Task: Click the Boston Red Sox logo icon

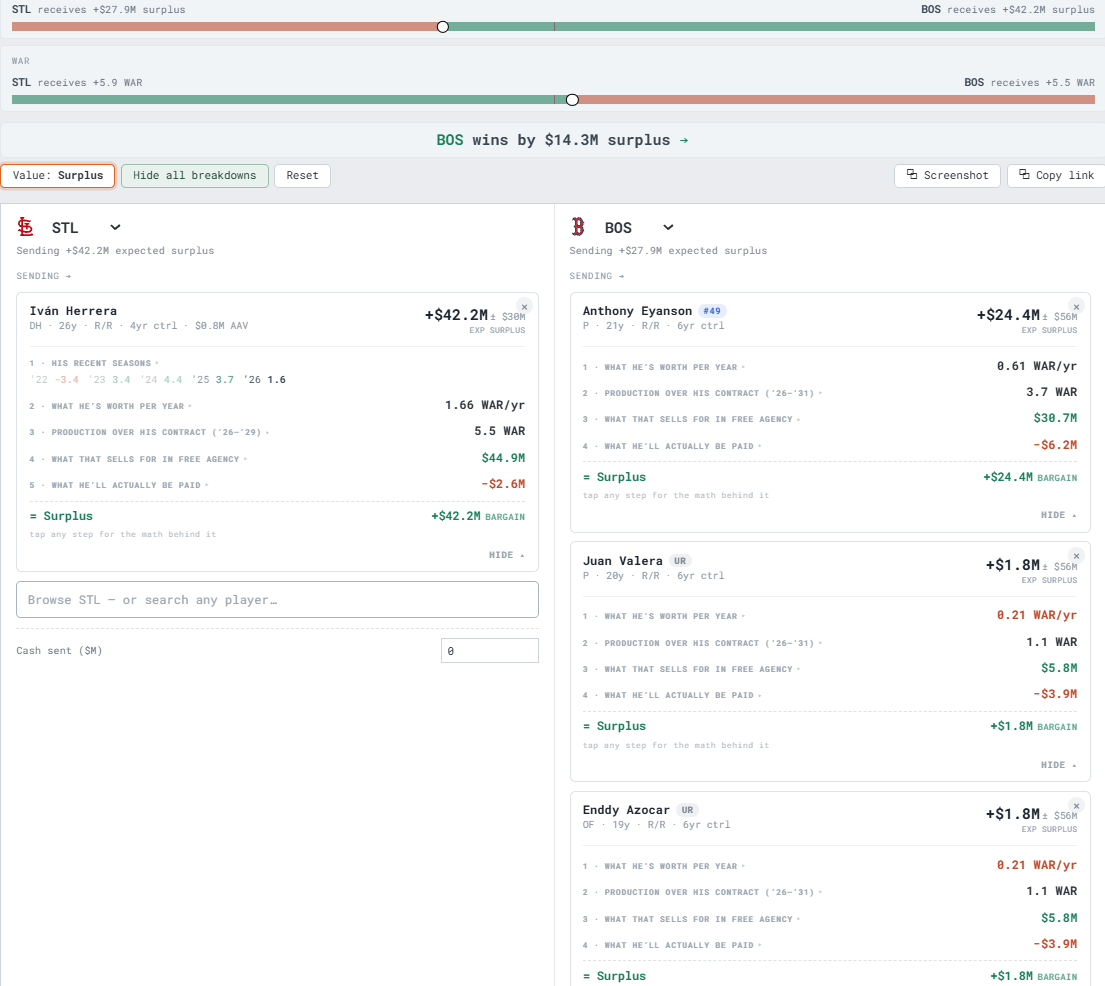Action: tap(578, 227)
